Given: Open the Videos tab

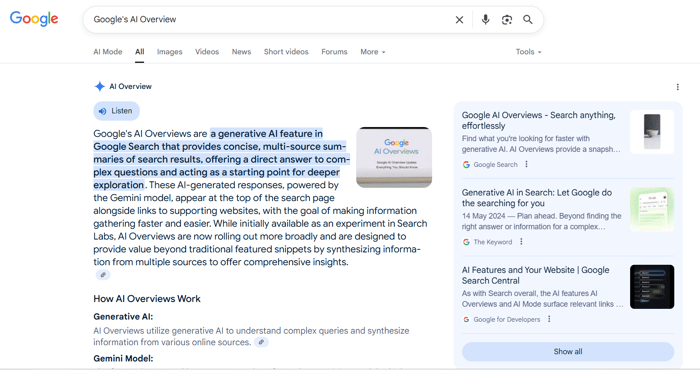Looking at the screenshot, I should click(x=207, y=52).
